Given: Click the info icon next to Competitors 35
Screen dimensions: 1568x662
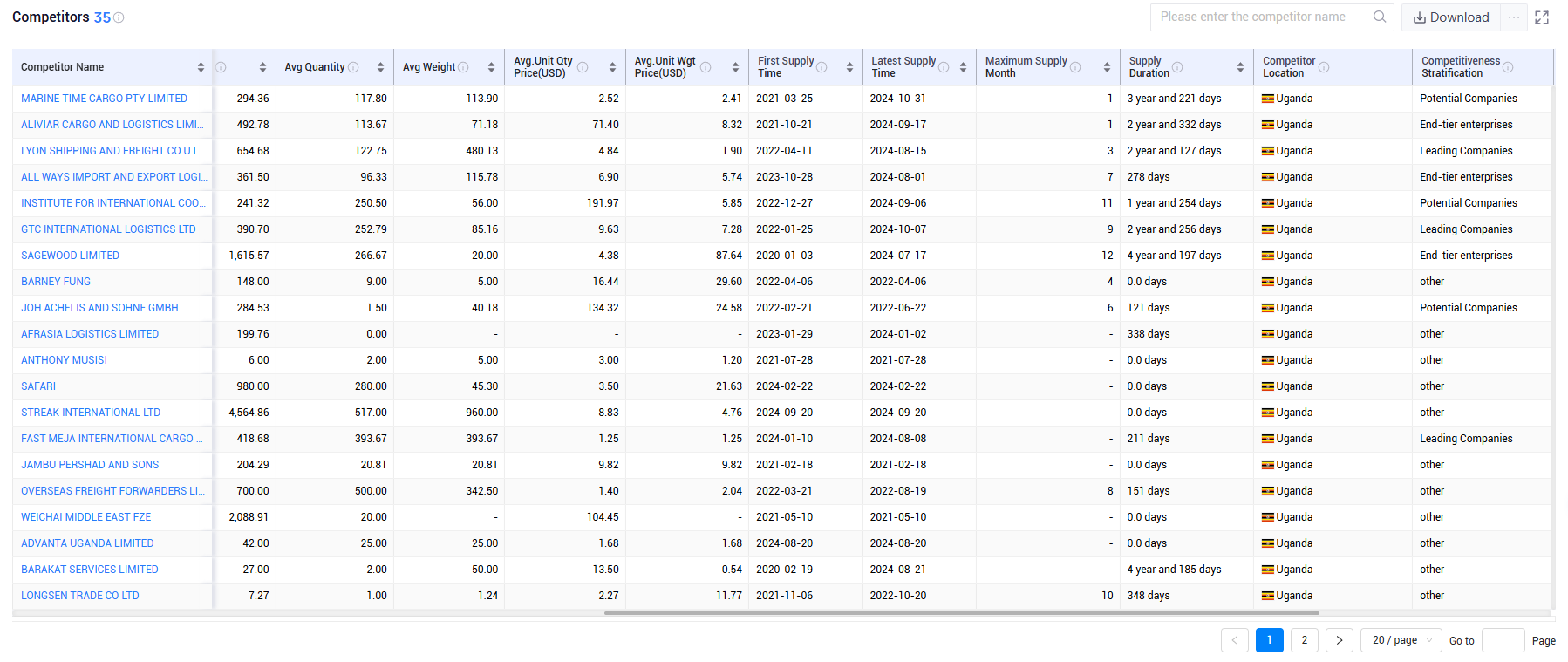Looking at the screenshot, I should click(119, 17).
